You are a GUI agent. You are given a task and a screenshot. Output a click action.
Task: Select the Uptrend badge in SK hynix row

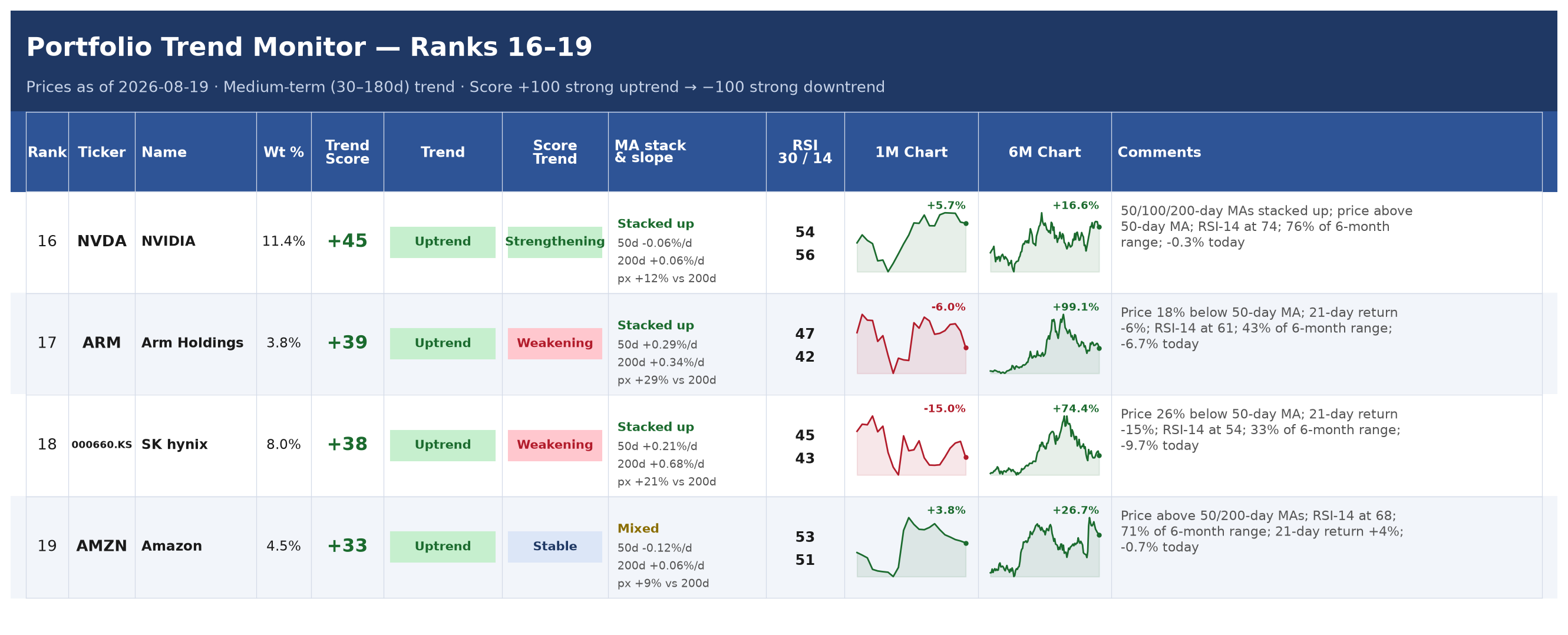443,445
